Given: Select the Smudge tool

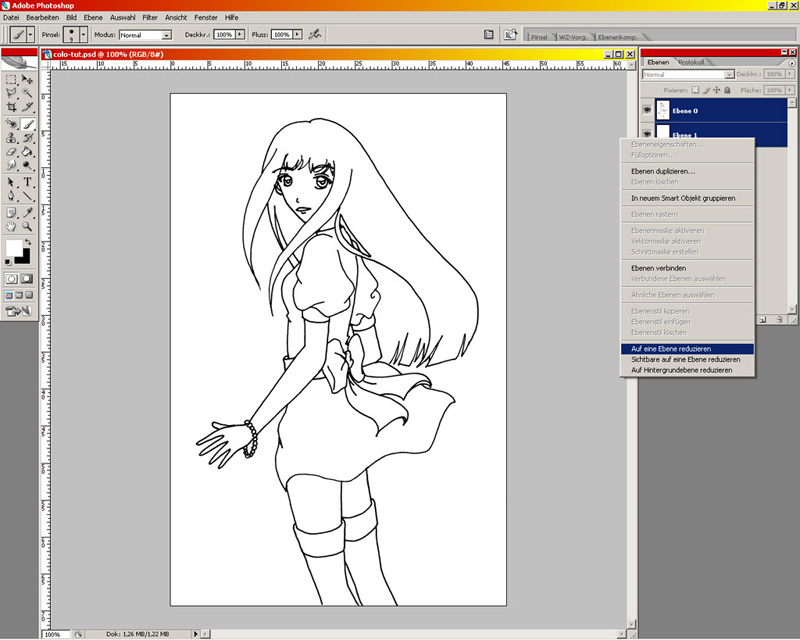Looking at the screenshot, I should [x=11, y=165].
